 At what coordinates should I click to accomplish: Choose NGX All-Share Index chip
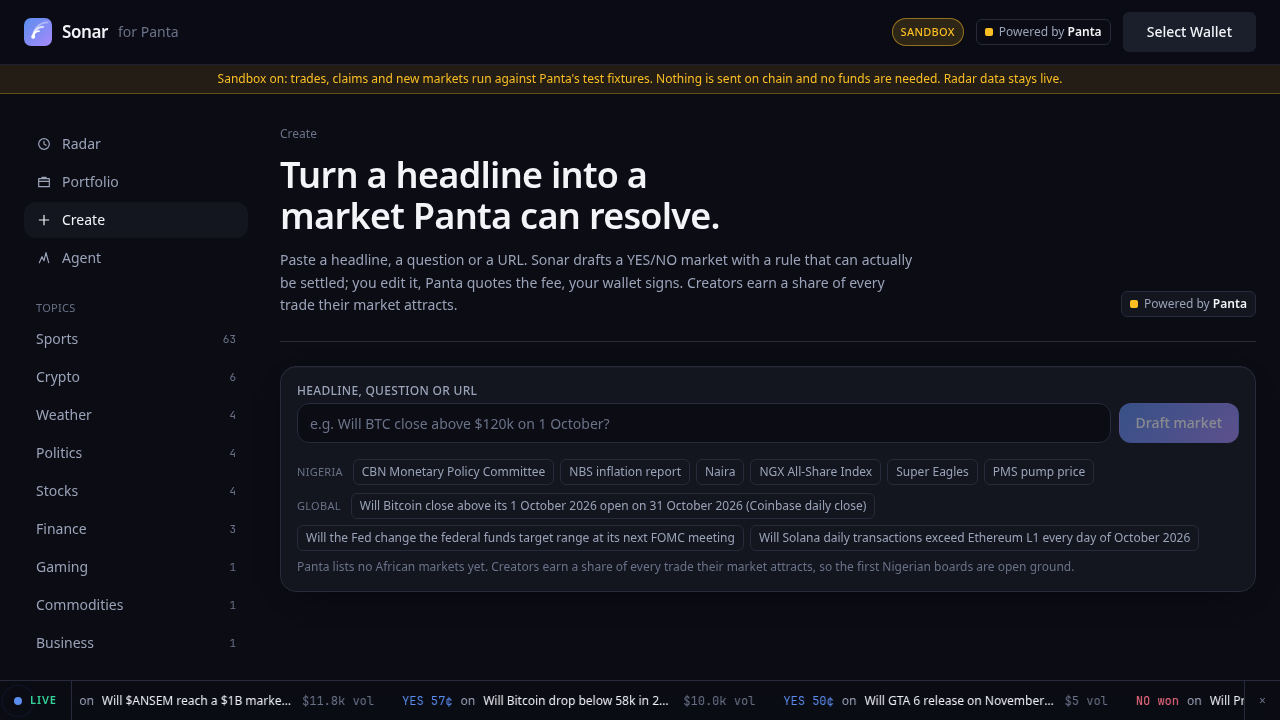(x=815, y=472)
